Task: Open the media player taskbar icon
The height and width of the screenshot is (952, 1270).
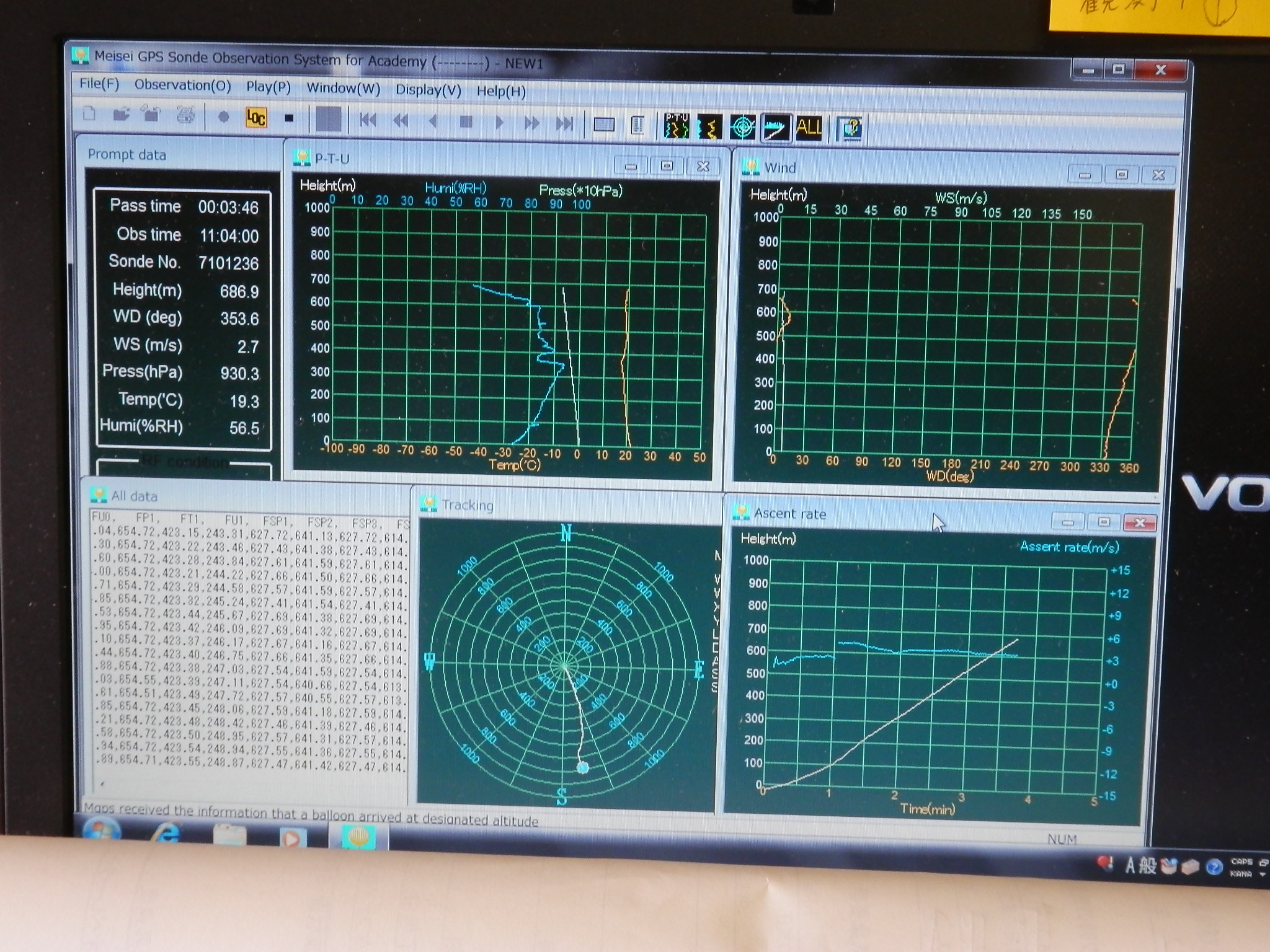Action: tap(292, 839)
